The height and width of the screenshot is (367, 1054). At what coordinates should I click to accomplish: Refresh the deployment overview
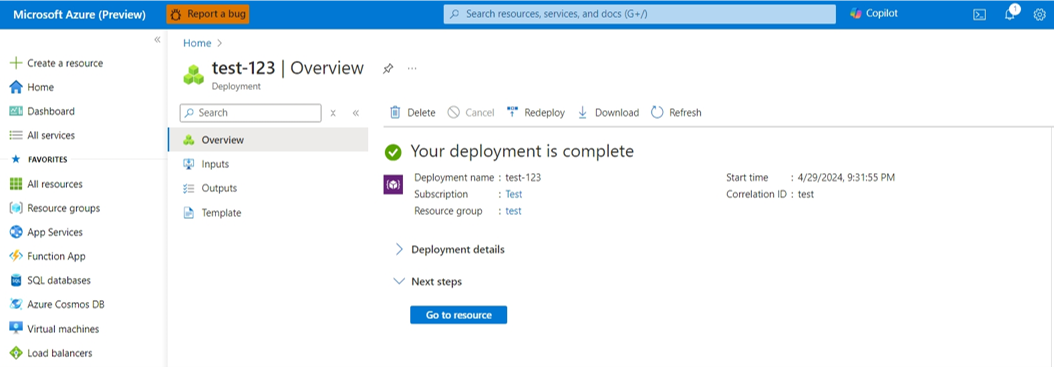point(676,112)
